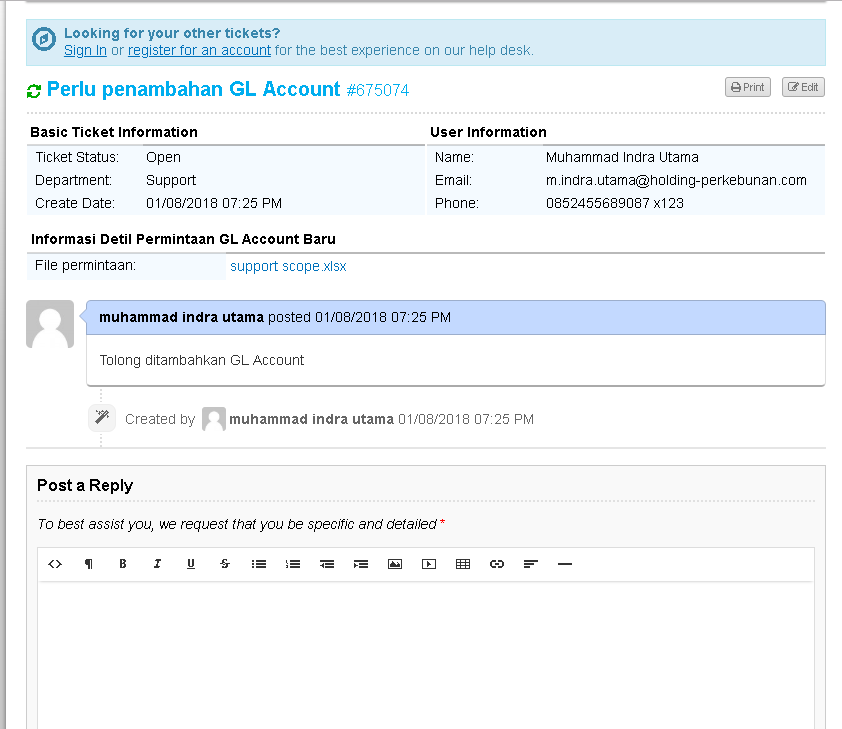
Task: Open paragraph formatting options
Action: [x=89, y=564]
